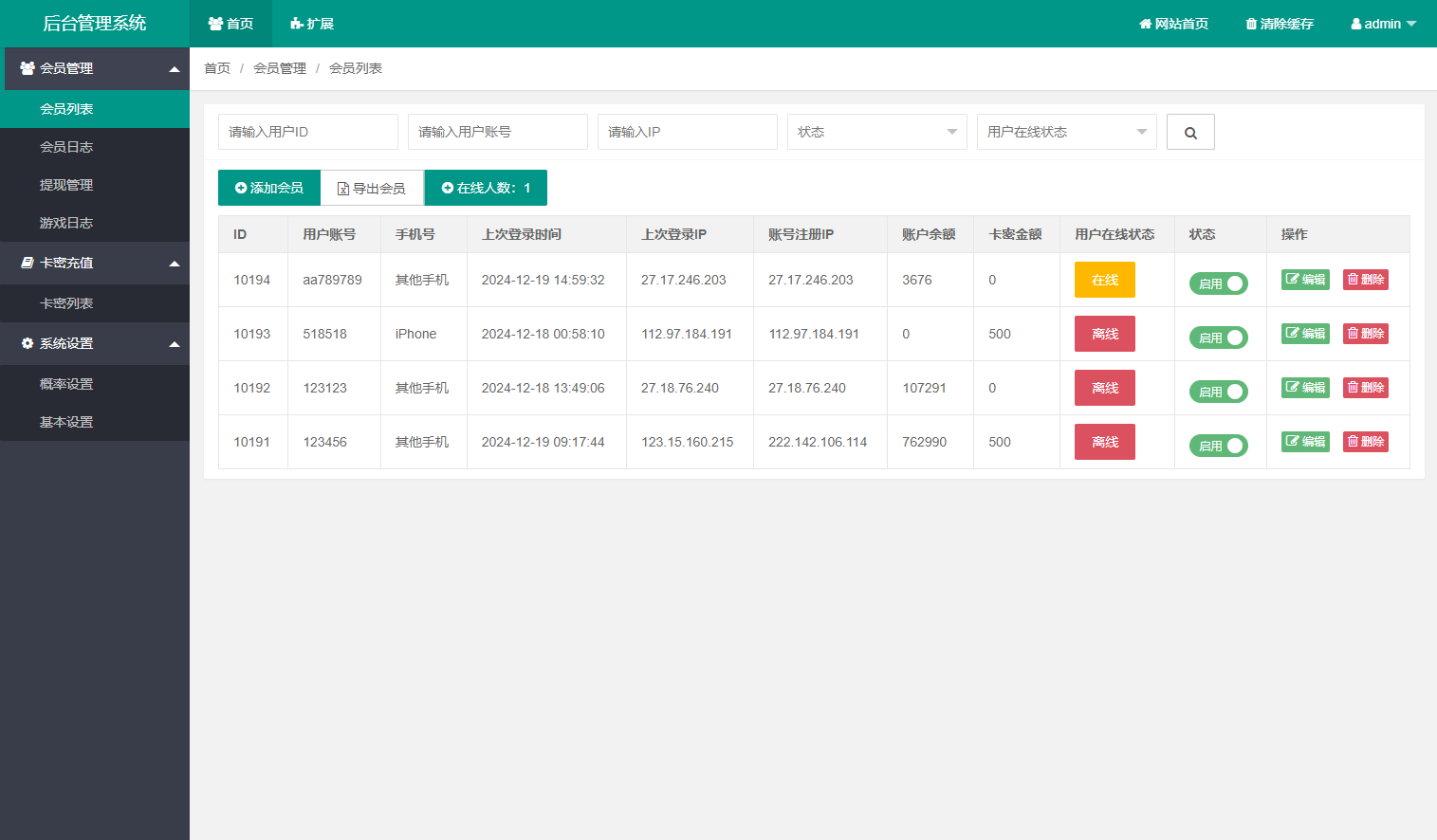1437x840 pixels.
Task: Toggle the status switch for user 10191
Action: click(x=1218, y=446)
